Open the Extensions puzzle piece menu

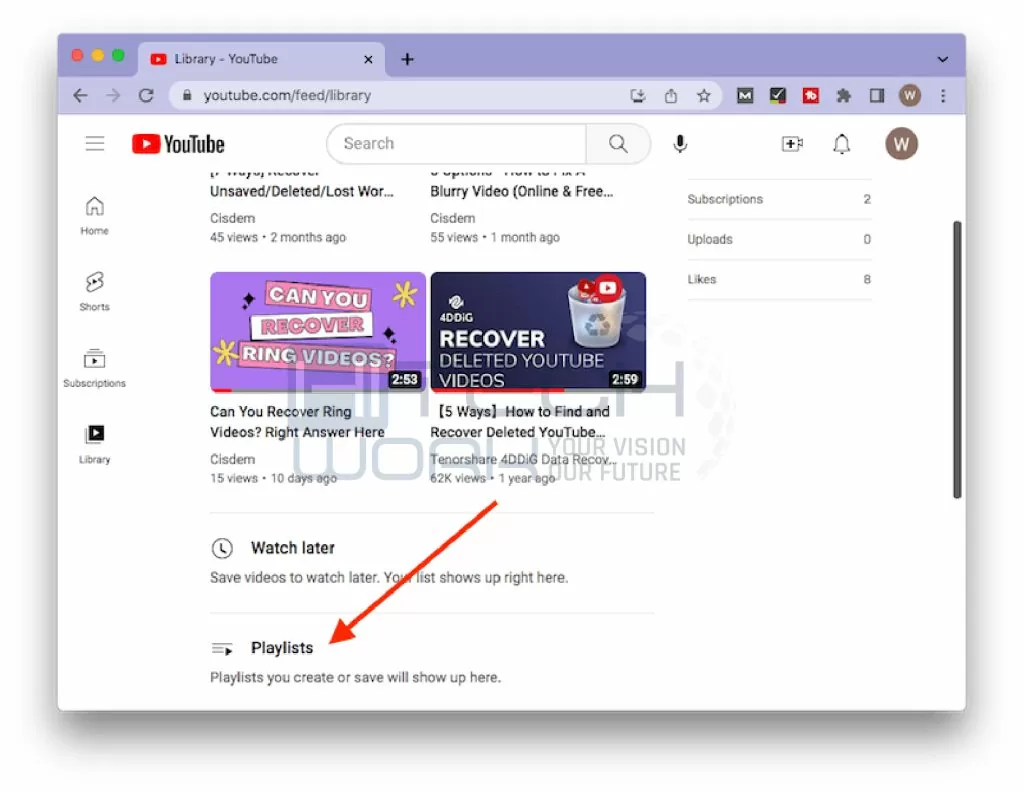(844, 96)
